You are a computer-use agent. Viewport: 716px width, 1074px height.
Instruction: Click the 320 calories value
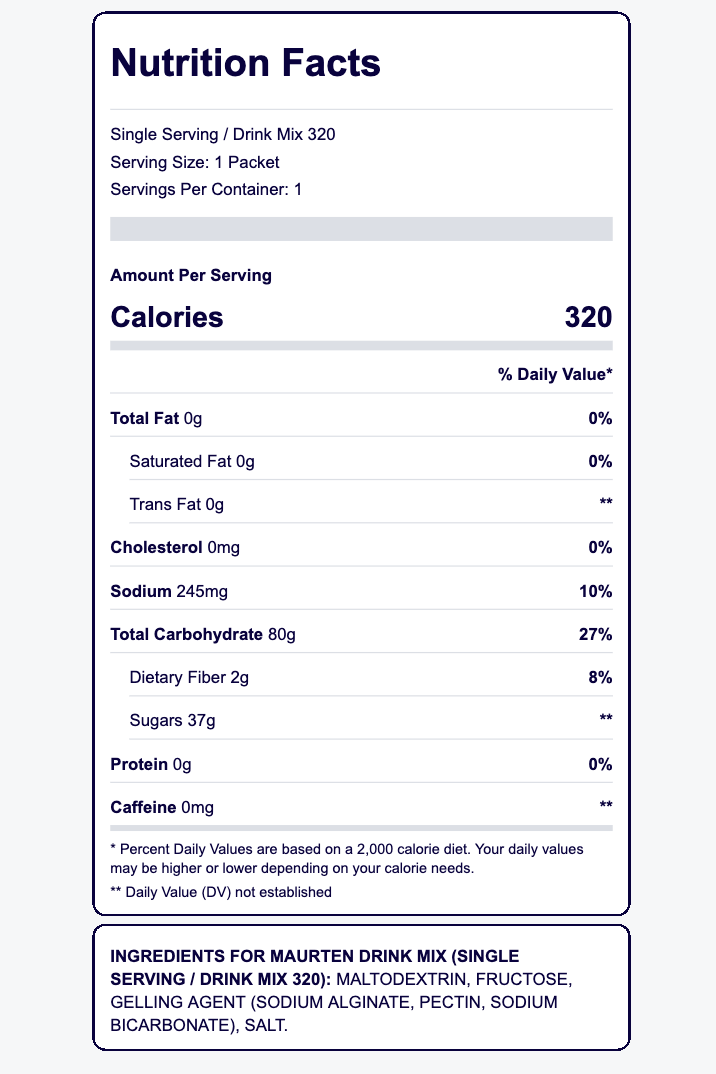coord(588,317)
